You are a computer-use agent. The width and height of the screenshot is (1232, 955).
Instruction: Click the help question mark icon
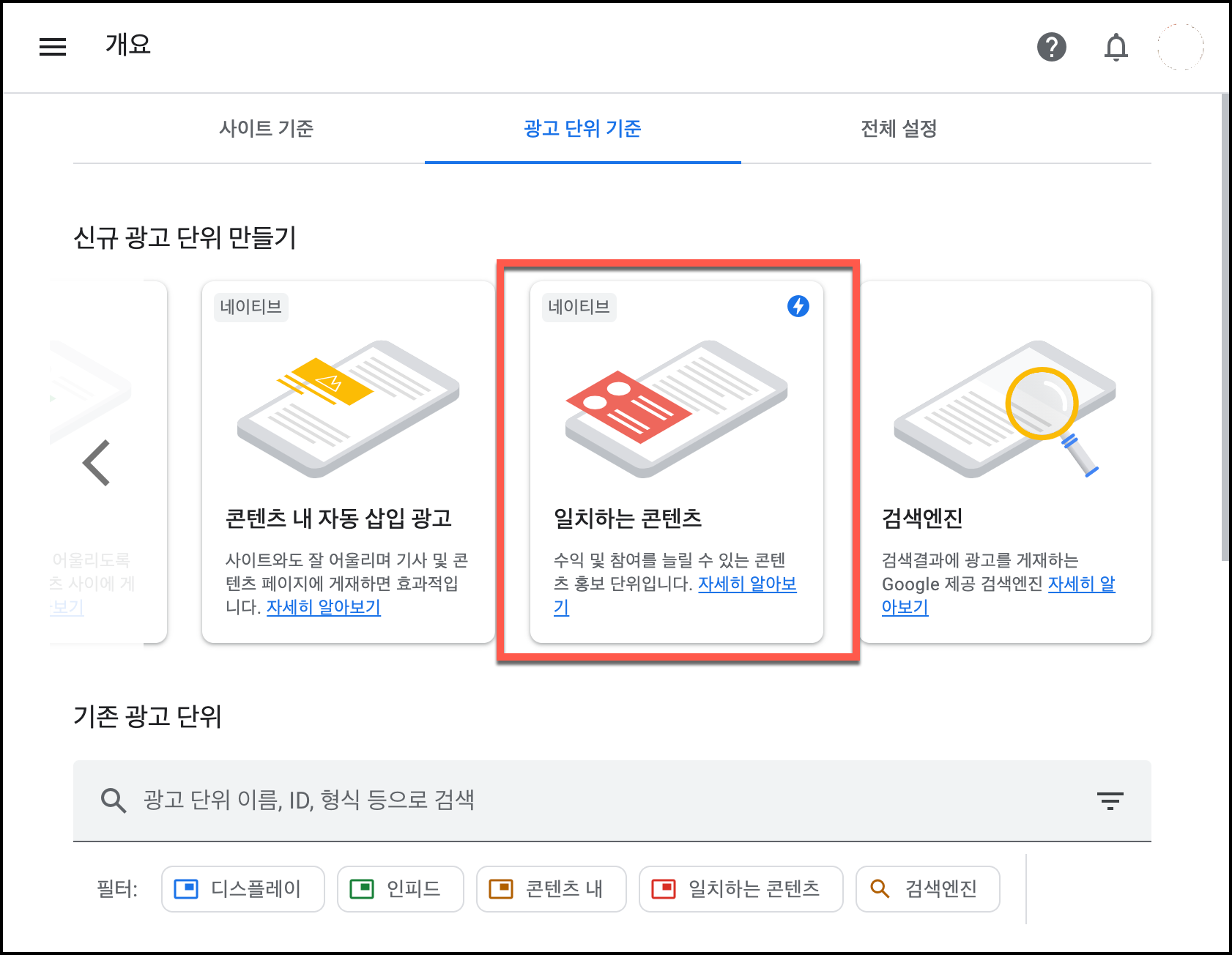(x=1053, y=47)
